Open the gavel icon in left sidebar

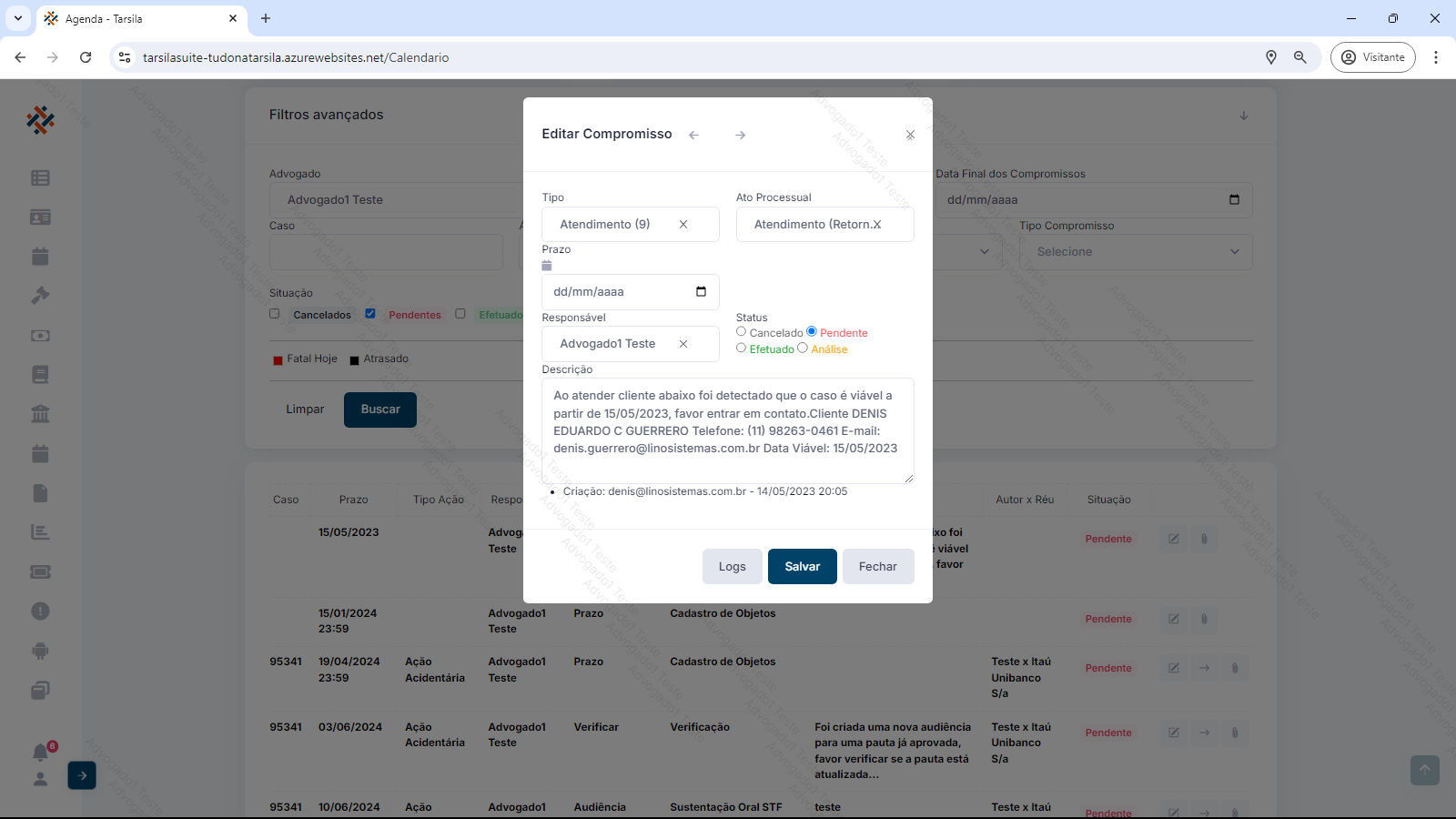coord(40,296)
